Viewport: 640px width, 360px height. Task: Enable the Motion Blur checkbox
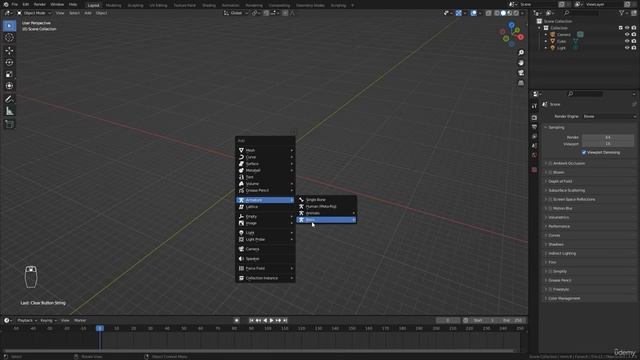click(550, 208)
